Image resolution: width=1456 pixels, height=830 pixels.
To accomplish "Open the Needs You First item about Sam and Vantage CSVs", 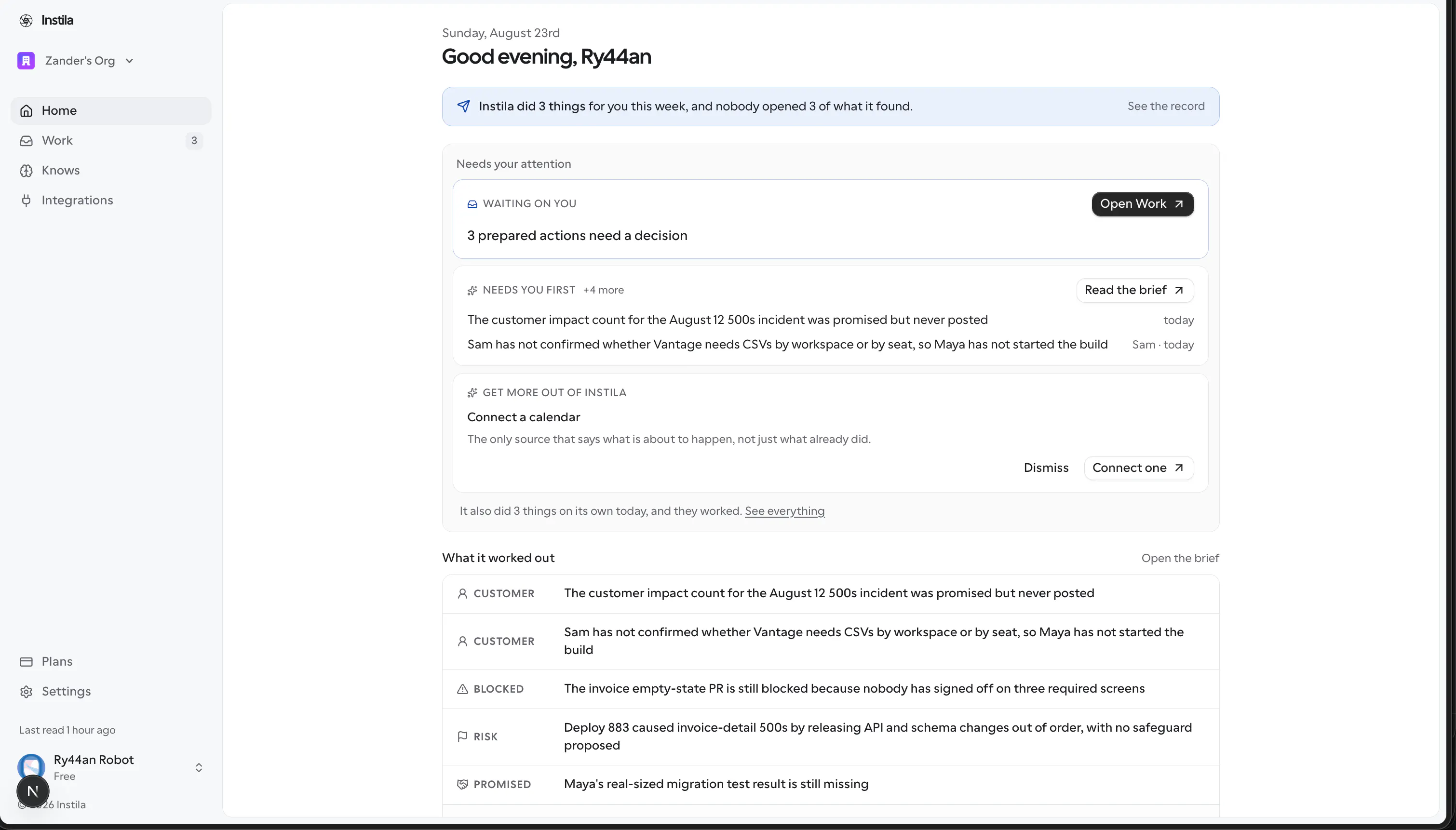I will [x=787, y=345].
